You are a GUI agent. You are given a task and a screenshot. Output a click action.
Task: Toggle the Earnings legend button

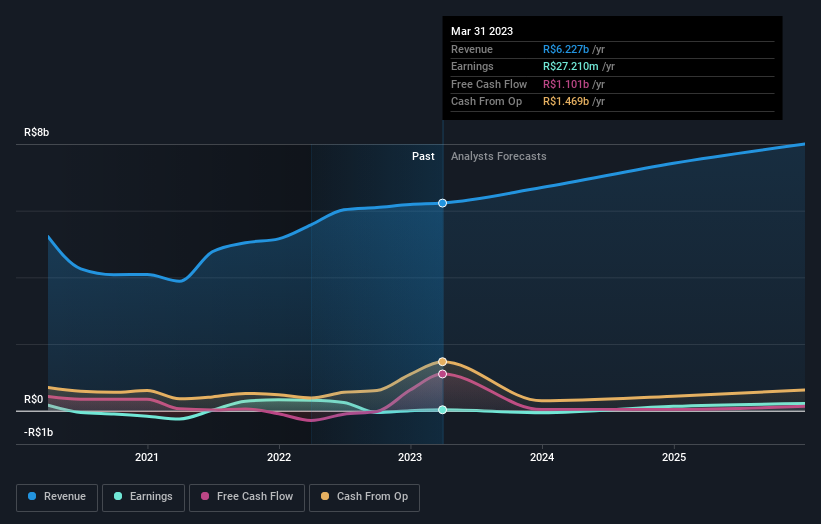[143, 497]
